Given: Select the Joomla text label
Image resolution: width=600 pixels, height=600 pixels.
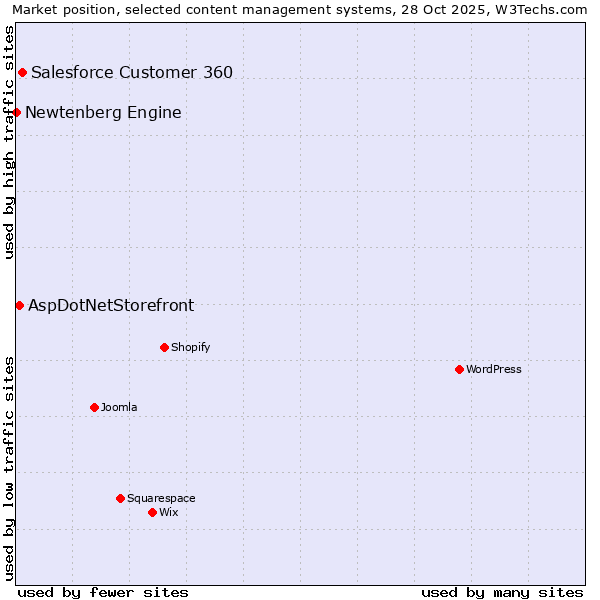Looking at the screenshot, I should pos(119,407).
